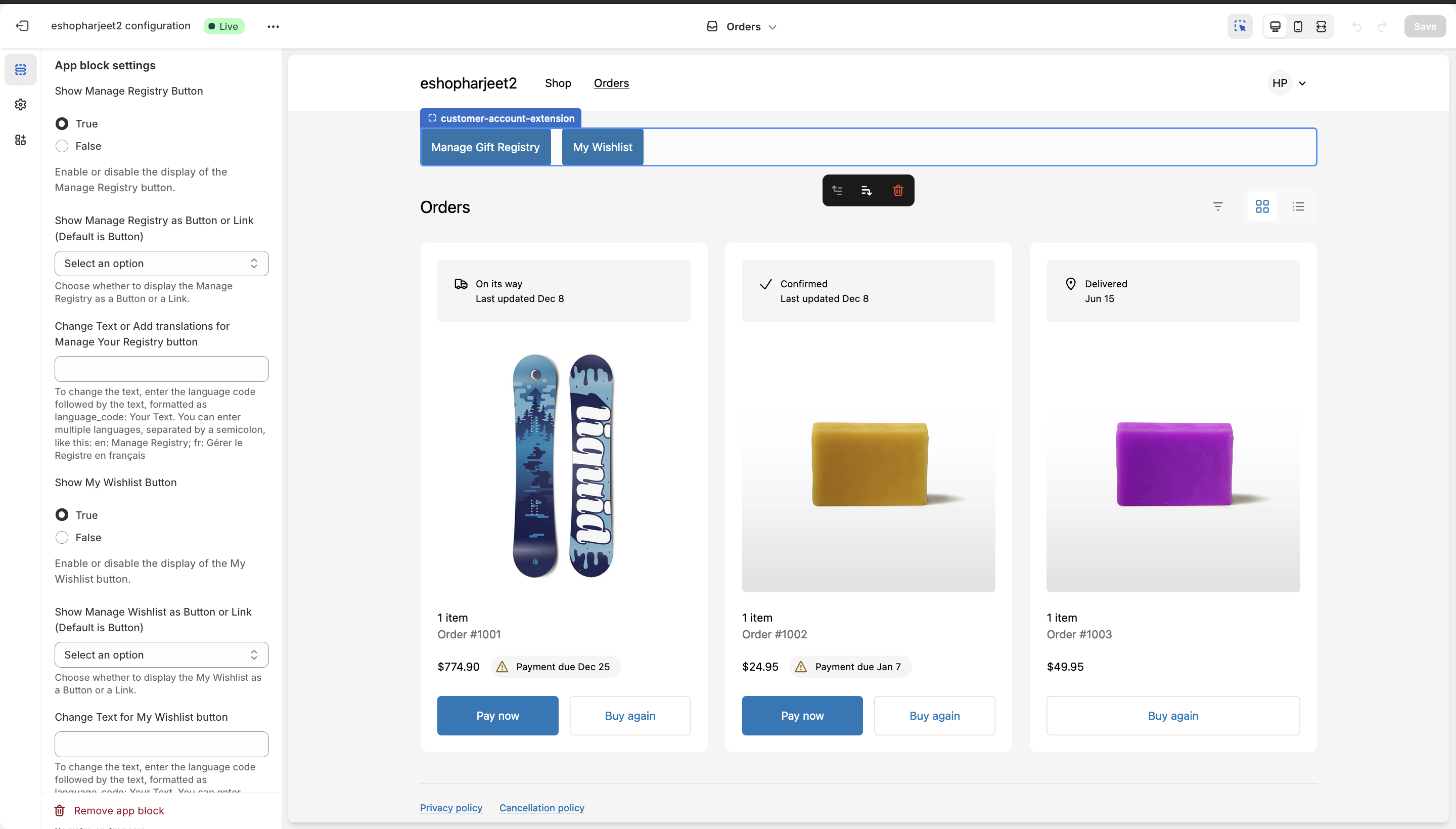Select False for Show My Wishlist Button

coord(62,538)
